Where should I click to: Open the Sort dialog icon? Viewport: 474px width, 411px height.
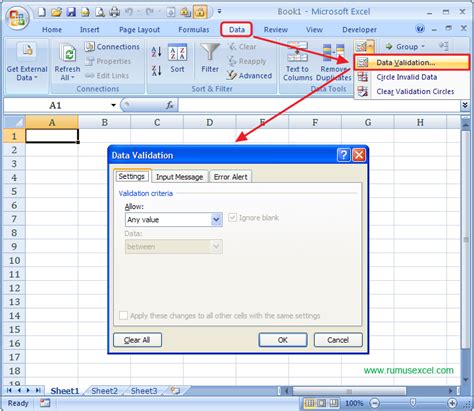point(177,53)
